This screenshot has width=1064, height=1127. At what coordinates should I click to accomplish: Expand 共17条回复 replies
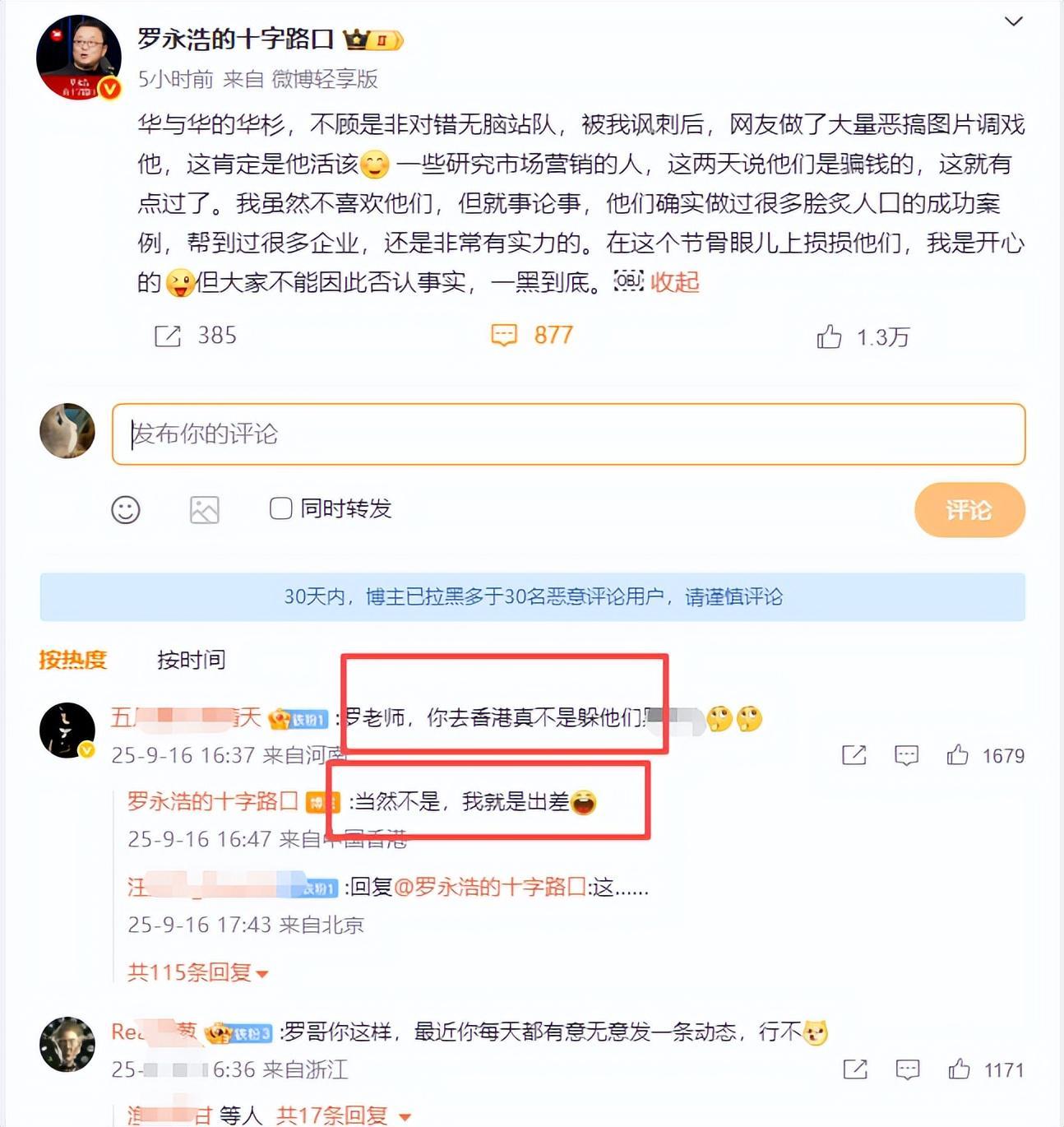[x=343, y=1115]
